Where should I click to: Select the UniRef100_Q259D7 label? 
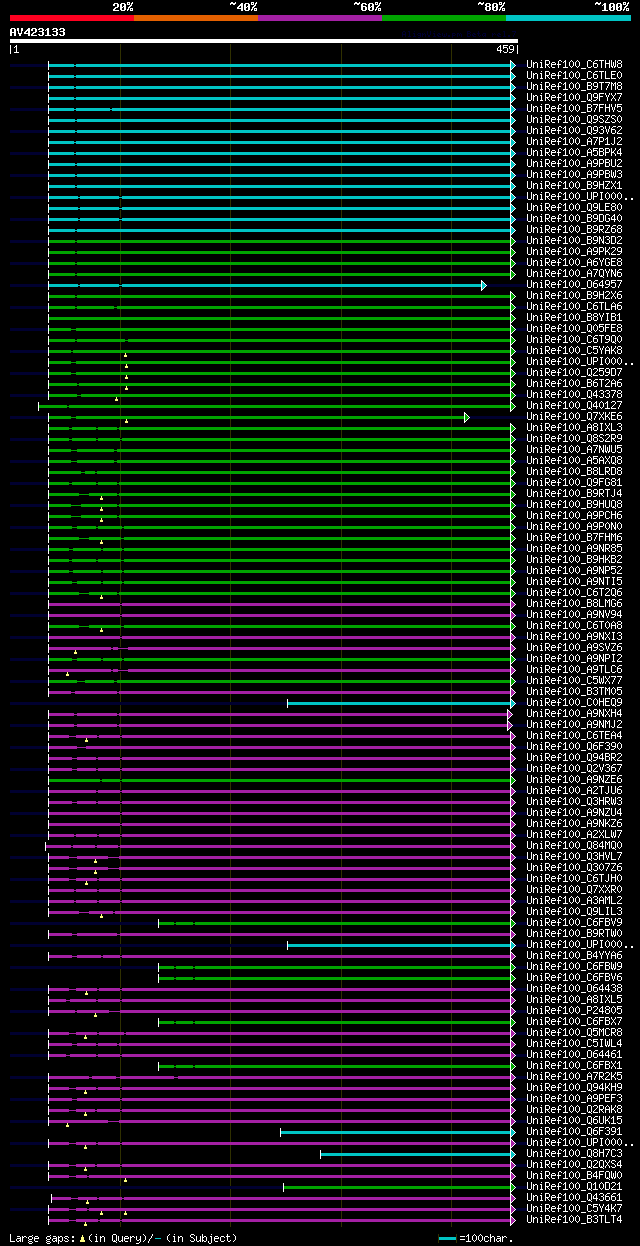[574, 372]
